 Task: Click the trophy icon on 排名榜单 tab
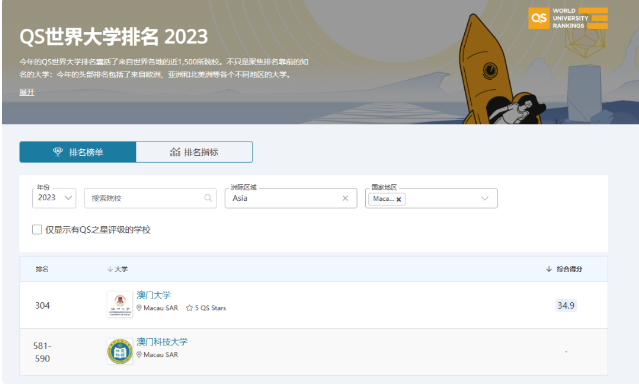coord(58,152)
